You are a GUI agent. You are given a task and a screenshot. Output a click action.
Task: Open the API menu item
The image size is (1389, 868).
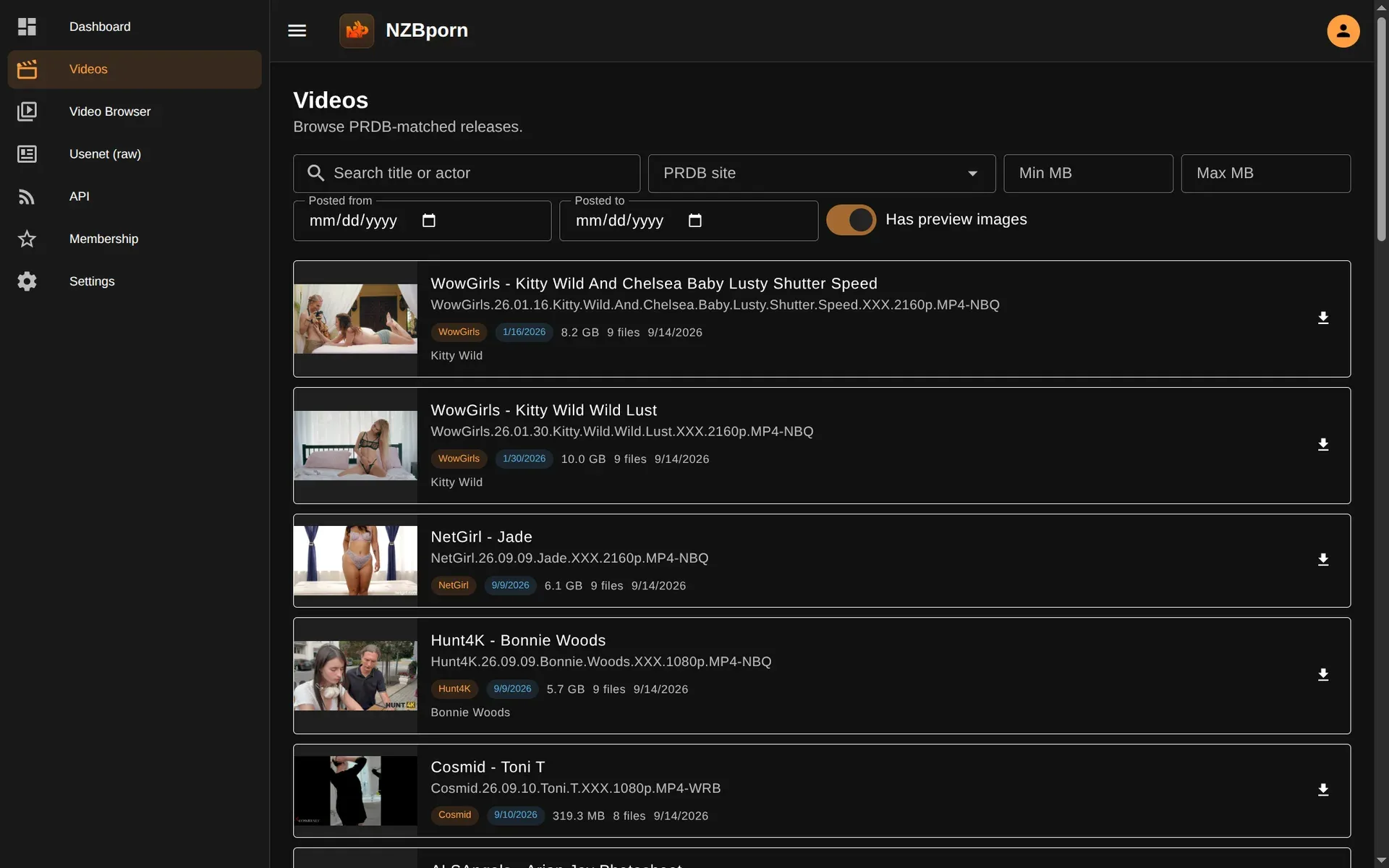tap(135, 196)
